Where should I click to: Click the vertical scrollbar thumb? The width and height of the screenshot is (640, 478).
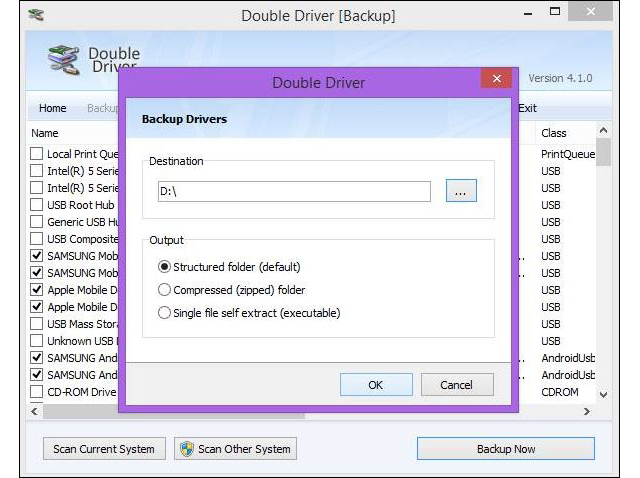[x=603, y=152]
